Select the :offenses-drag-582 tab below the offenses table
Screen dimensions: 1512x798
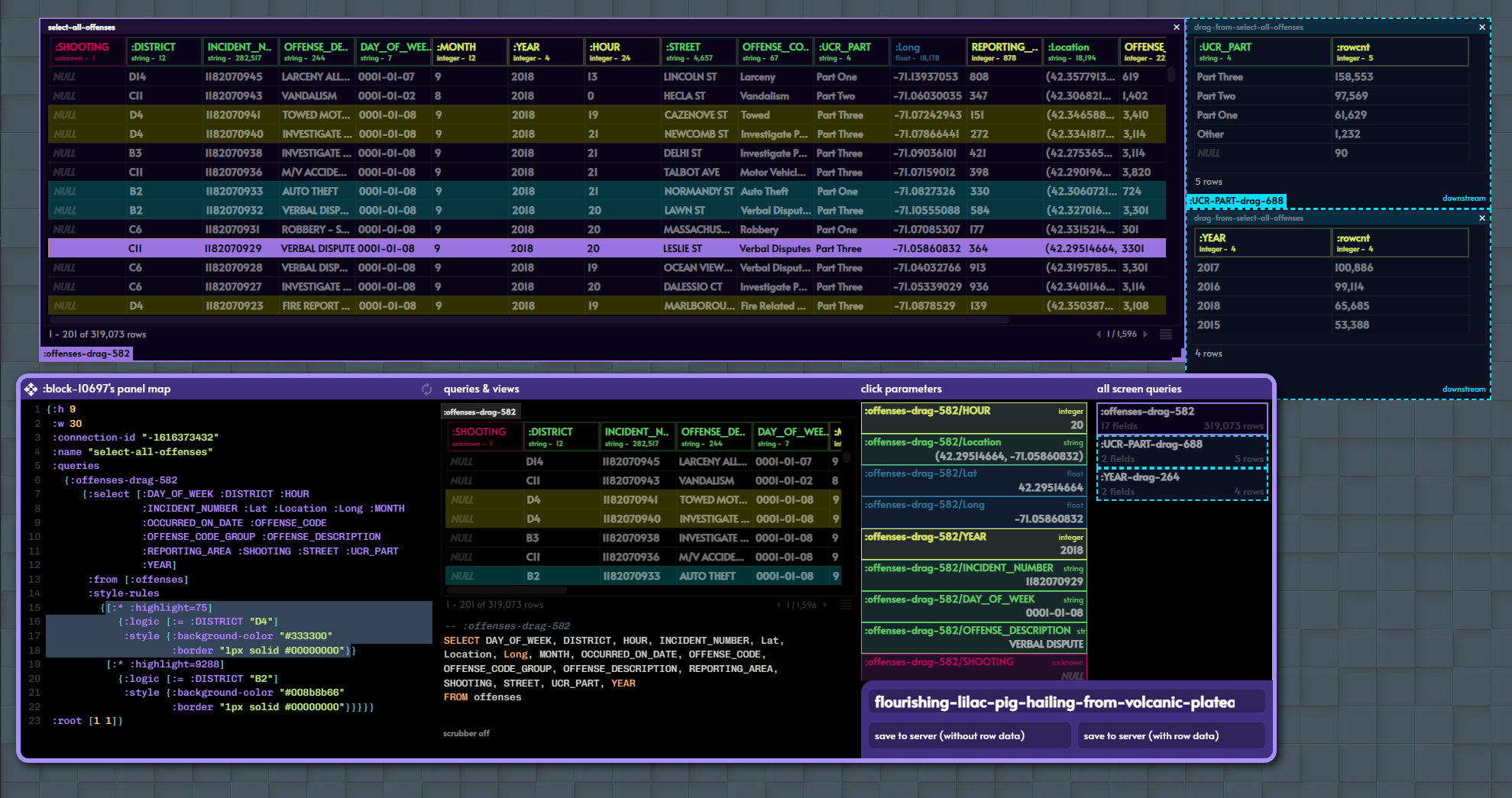click(x=480, y=411)
